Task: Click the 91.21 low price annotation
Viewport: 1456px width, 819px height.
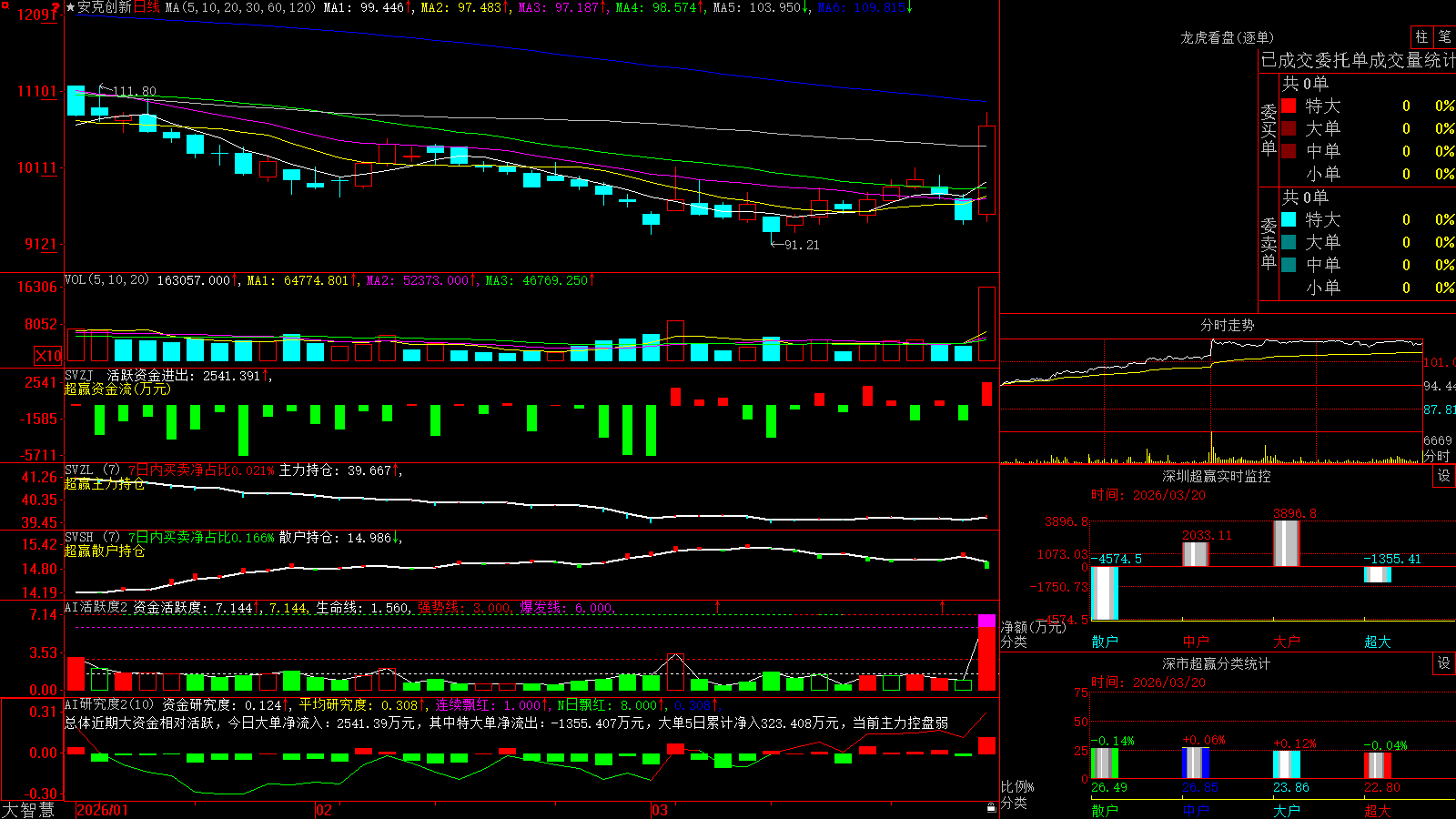Action: coord(802,245)
